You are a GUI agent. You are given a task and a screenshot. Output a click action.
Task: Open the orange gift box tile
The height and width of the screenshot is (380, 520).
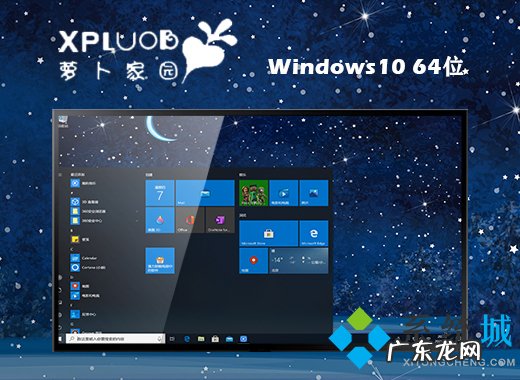[160, 261]
